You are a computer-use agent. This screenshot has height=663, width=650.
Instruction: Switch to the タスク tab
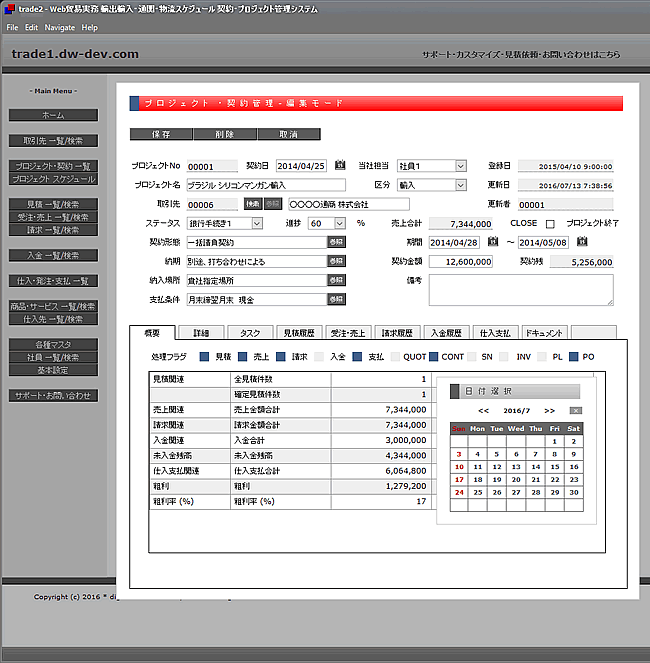tap(250, 333)
